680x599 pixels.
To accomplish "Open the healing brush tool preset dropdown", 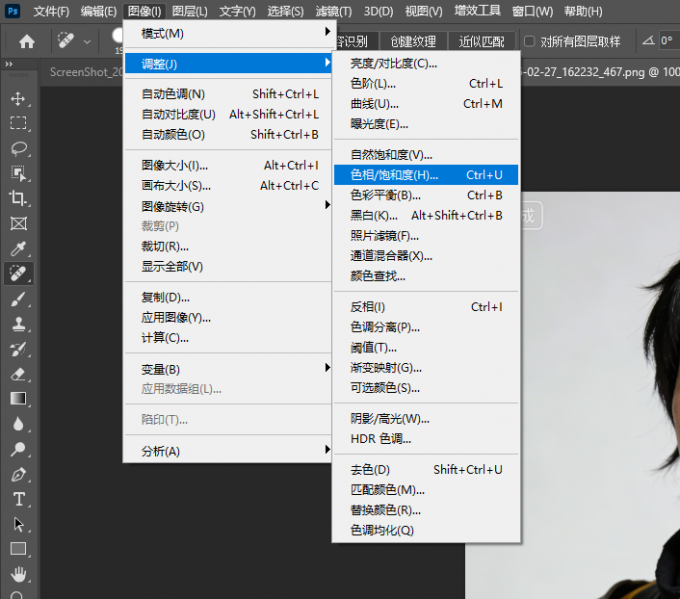I will 87,42.
